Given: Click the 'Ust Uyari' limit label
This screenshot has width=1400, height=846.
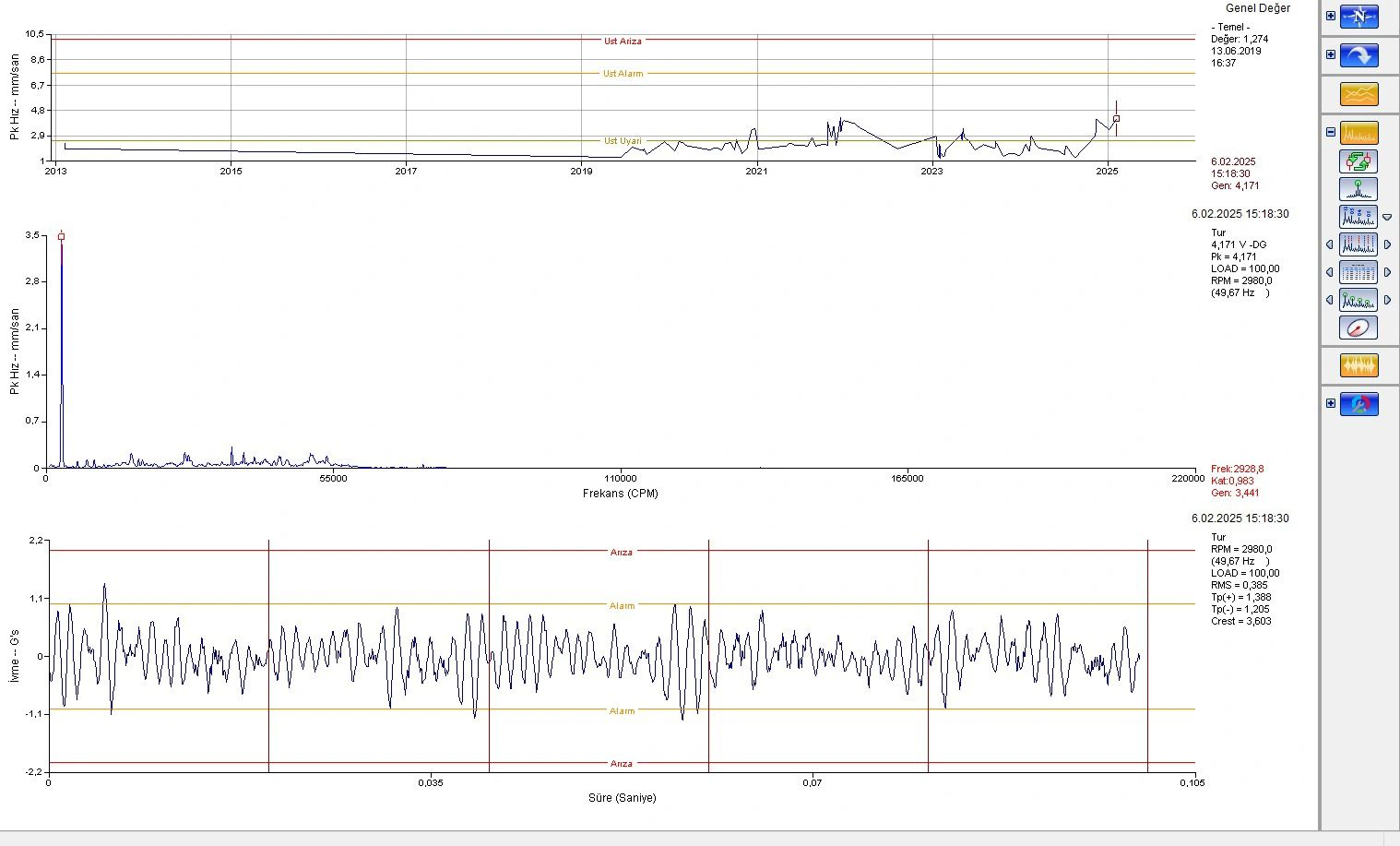Looking at the screenshot, I should pyautogui.click(x=623, y=141).
